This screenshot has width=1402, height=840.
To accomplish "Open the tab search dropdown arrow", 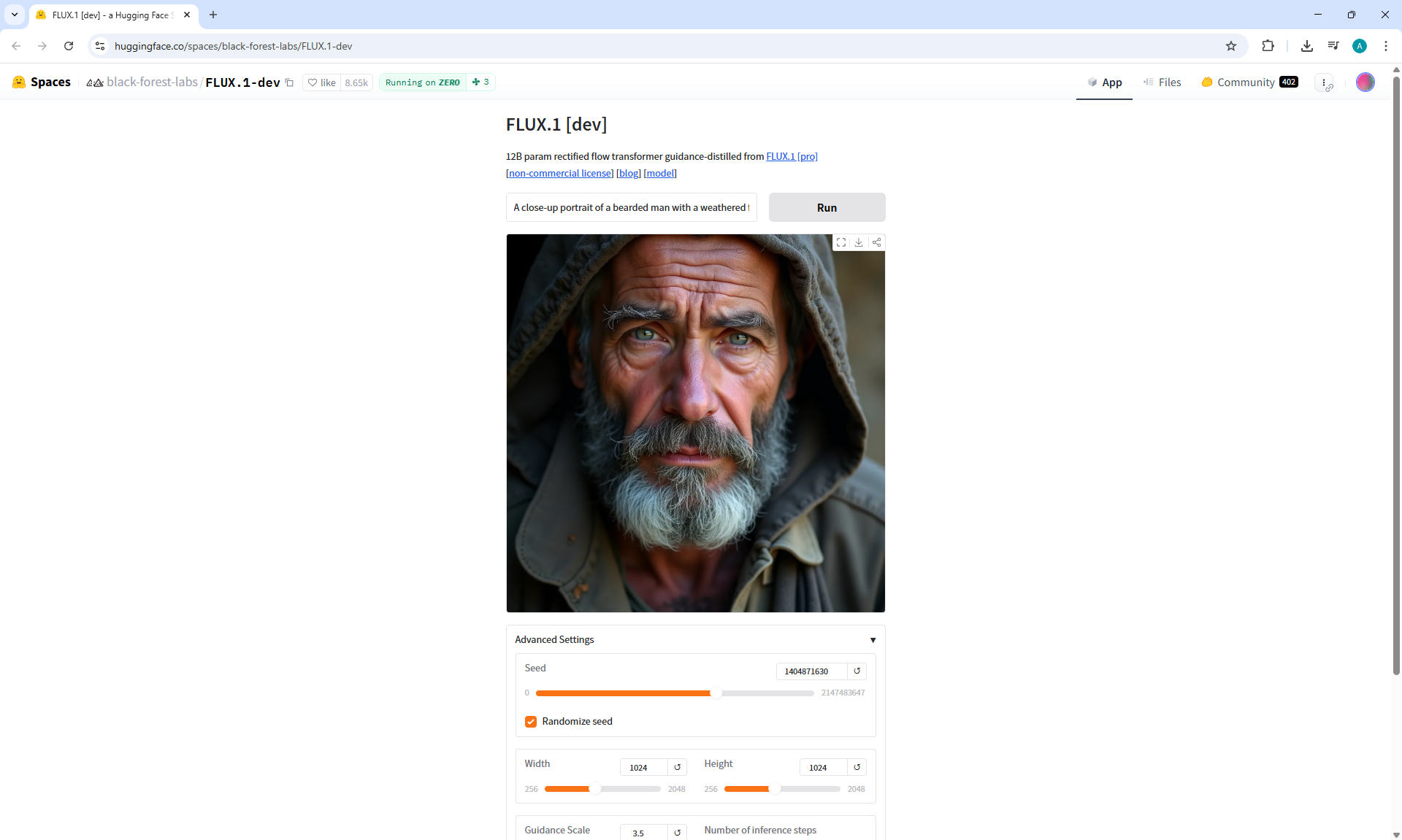I will pyautogui.click(x=14, y=15).
